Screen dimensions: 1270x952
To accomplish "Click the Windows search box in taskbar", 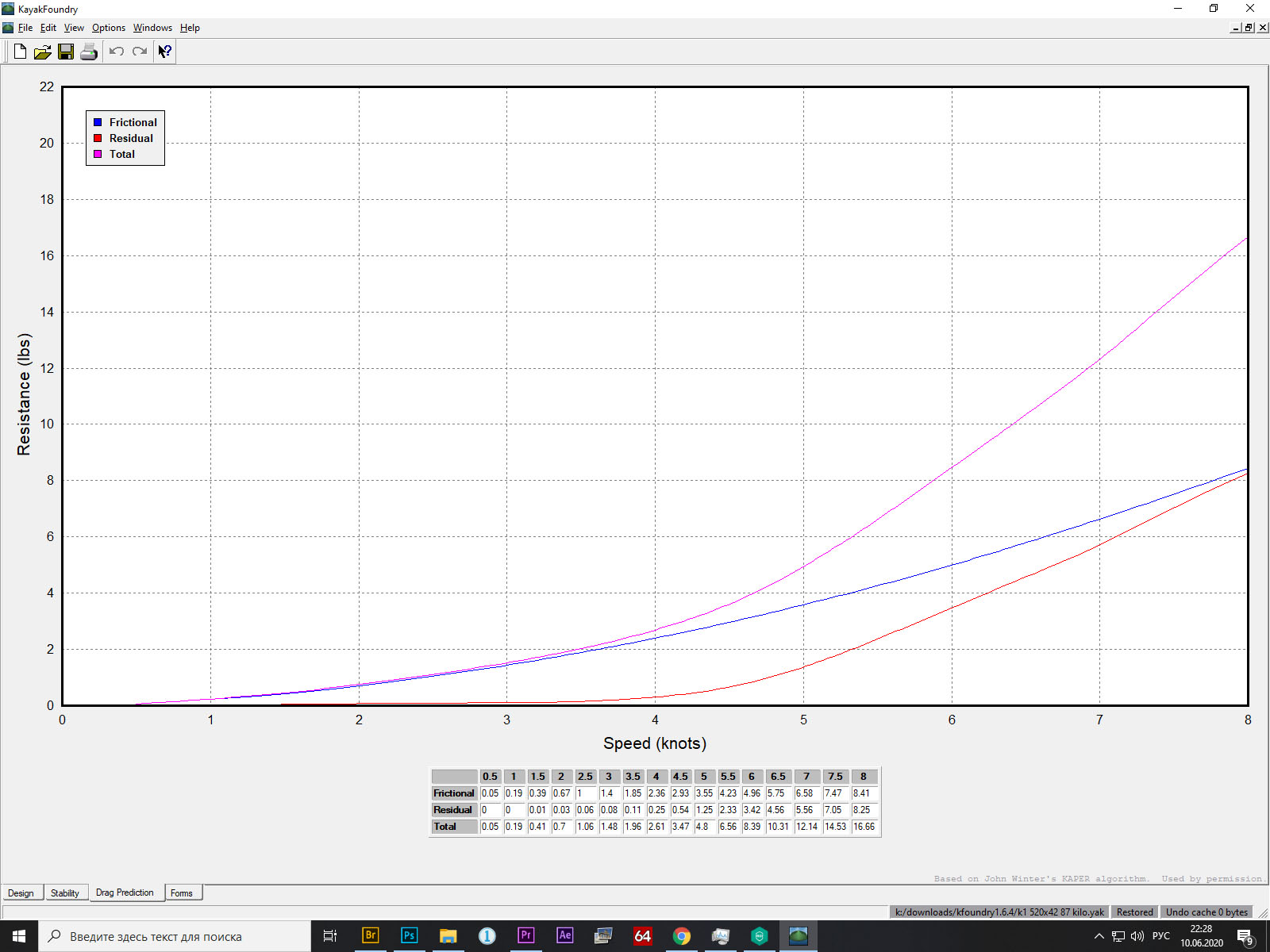I will (x=175, y=936).
